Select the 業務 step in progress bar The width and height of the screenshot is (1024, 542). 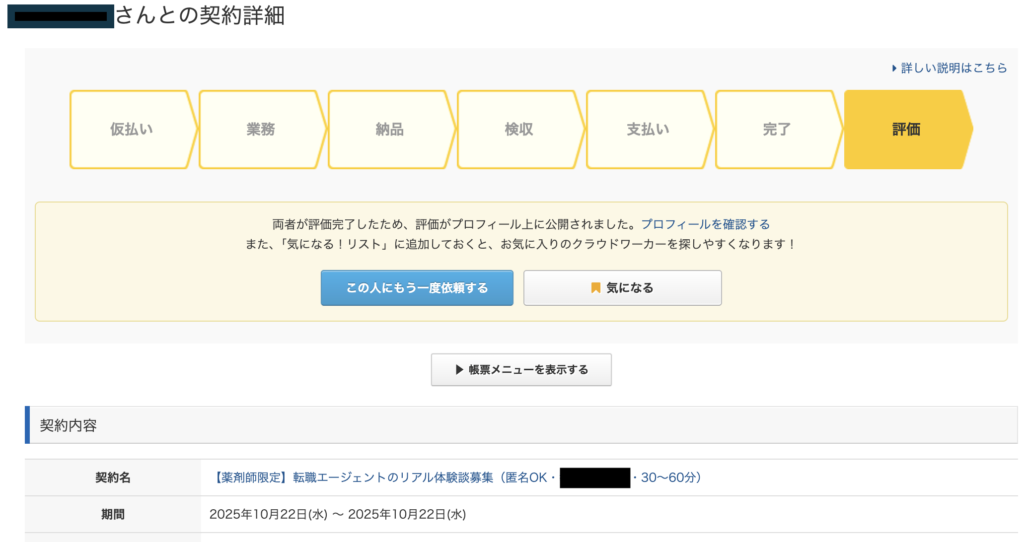[260, 130]
